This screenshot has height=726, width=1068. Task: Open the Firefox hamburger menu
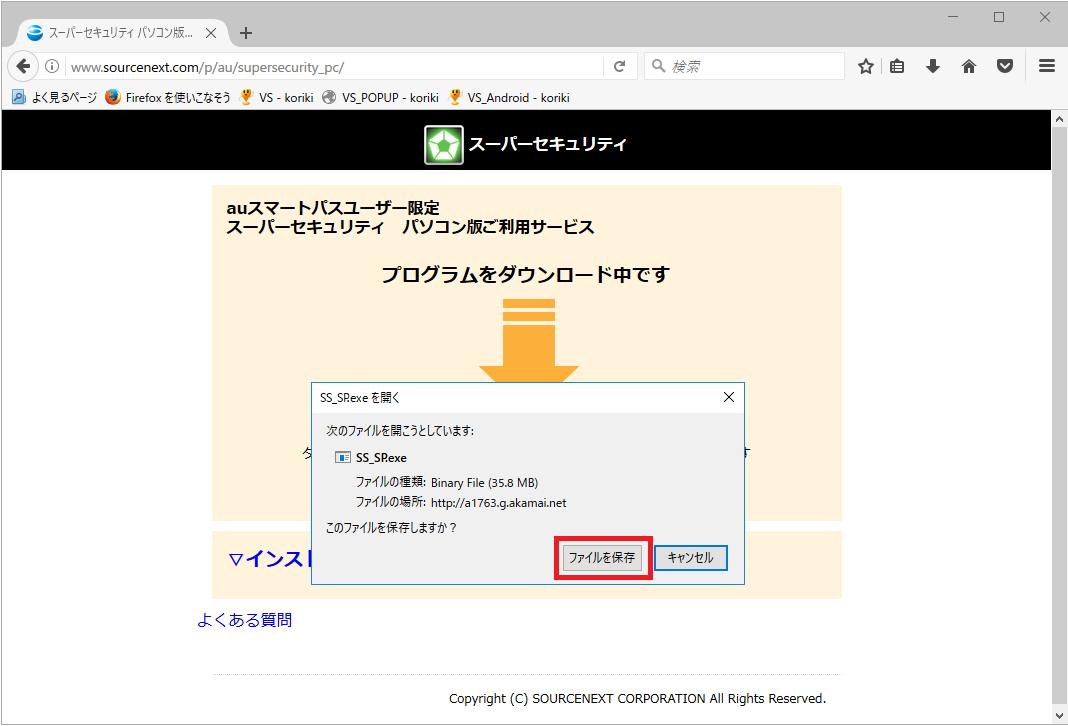coord(1047,66)
